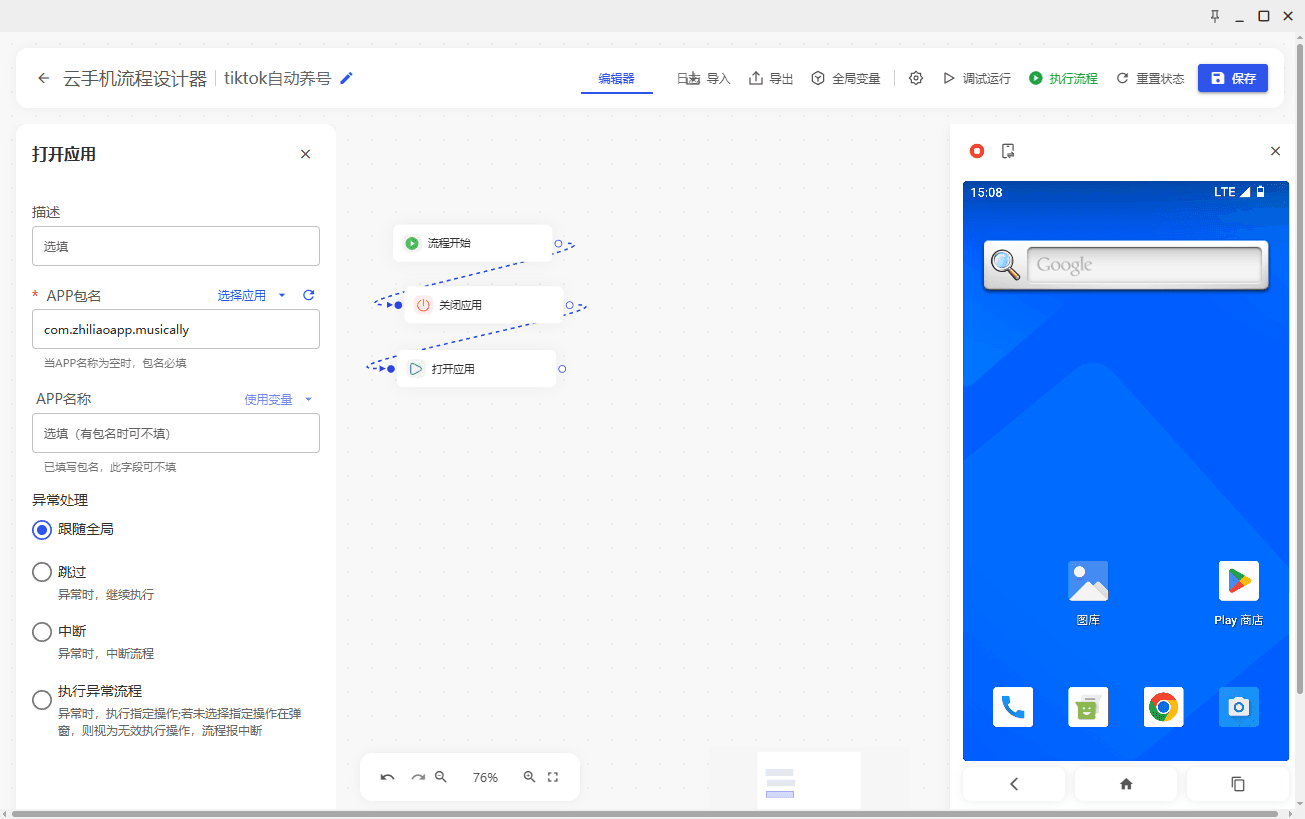The width and height of the screenshot is (1305, 819).
Task: Pin the window with the pin icon
Action: click(1215, 16)
